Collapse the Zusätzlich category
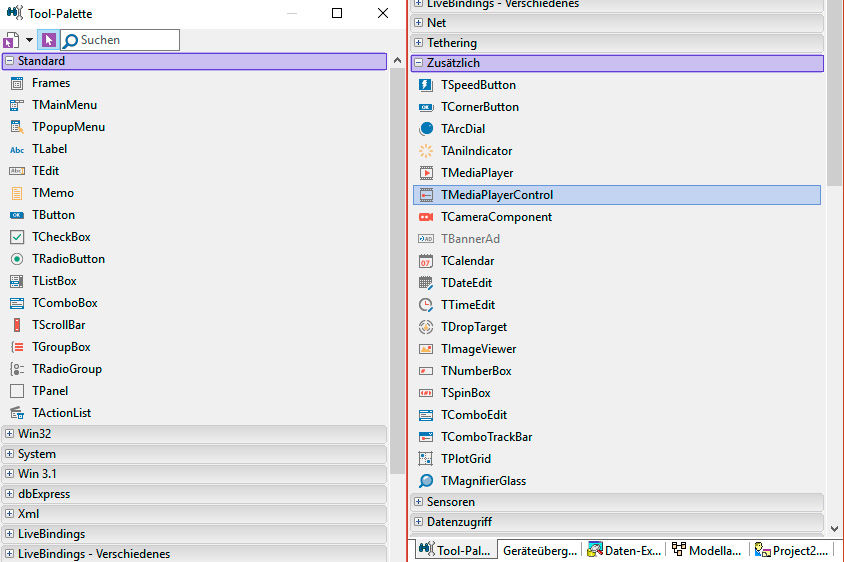Screen dimensions: 844x562 [418, 63]
